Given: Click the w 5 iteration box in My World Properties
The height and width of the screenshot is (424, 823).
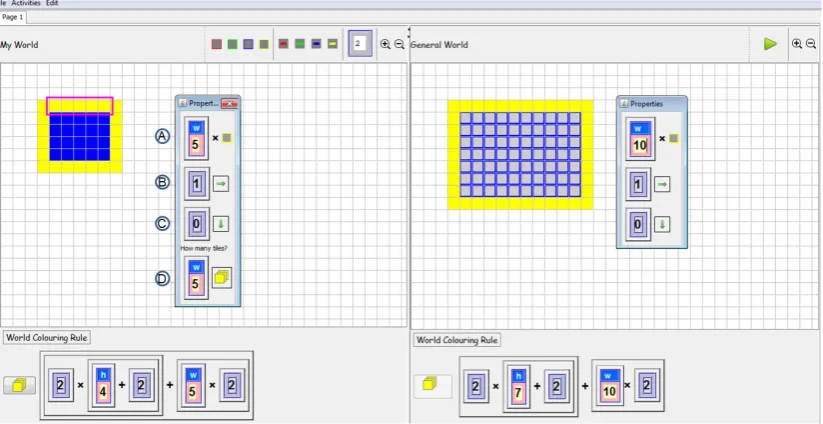Looking at the screenshot, I should coord(196,139).
